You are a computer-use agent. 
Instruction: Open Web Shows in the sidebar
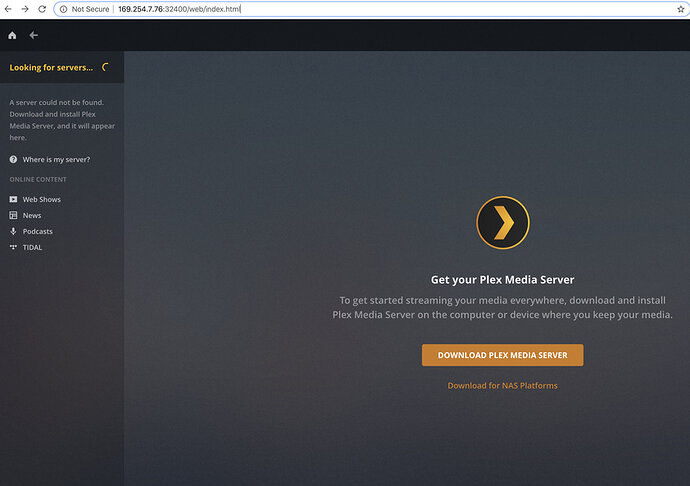click(42, 199)
